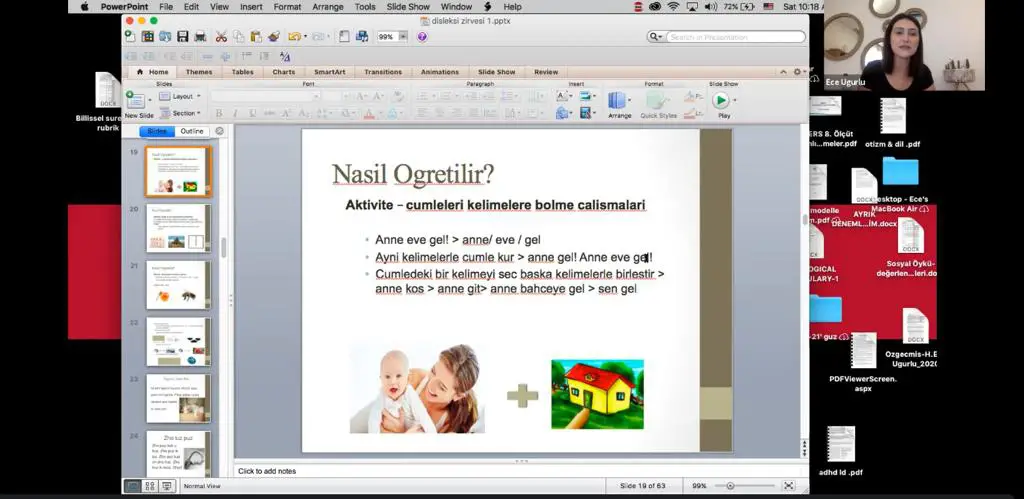Collapse the ribbon with the chevron
The width and height of the screenshot is (1024, 499).
pos(783,72)
